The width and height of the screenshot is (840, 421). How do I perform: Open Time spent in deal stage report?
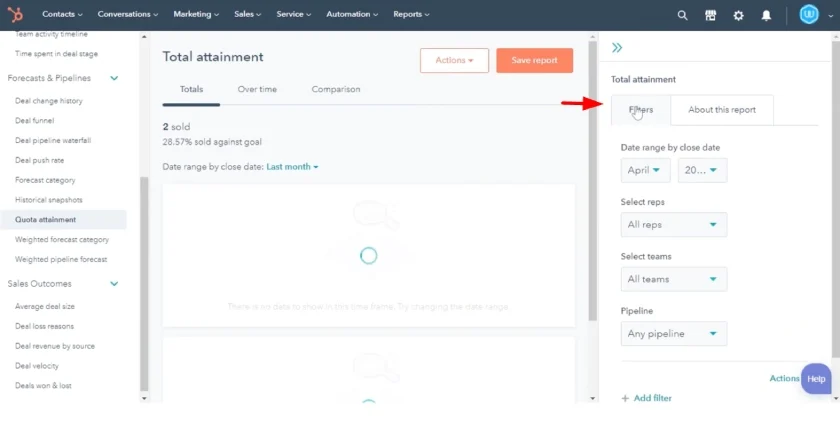(x=56, y=54)
